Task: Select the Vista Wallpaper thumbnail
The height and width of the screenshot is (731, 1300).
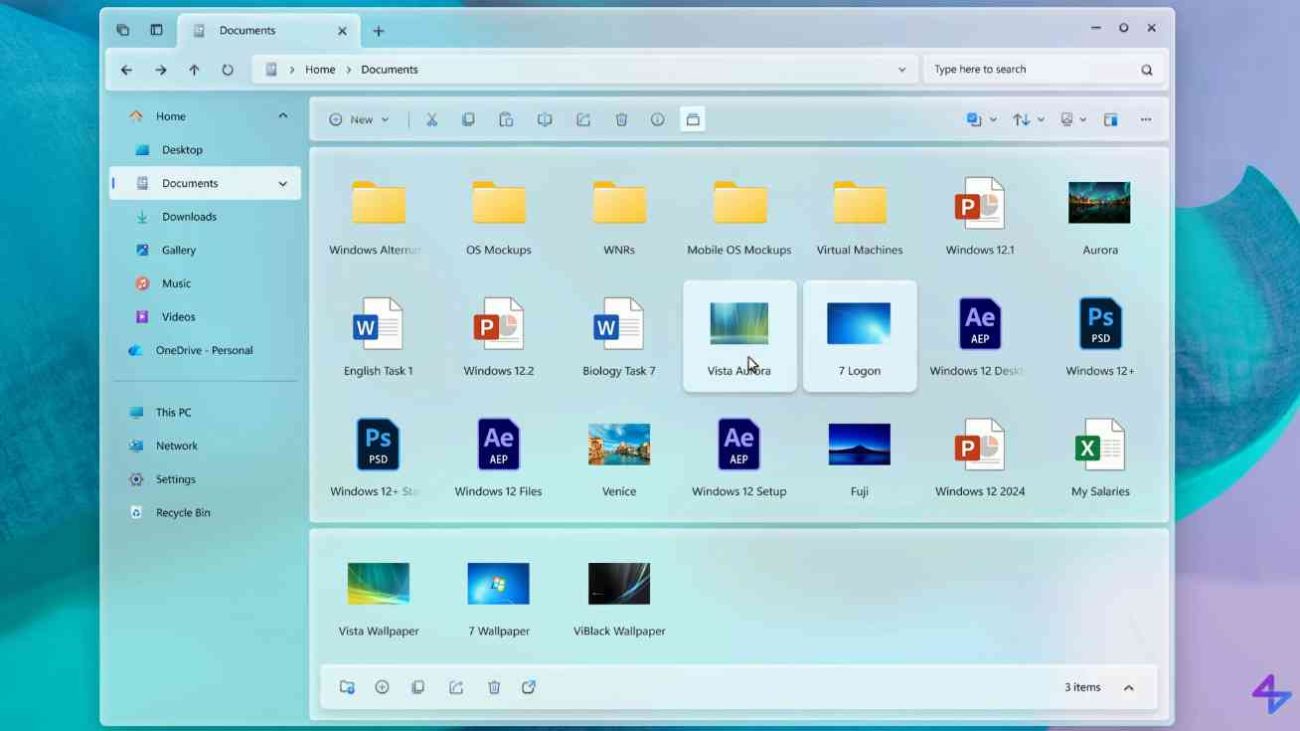Action: (378, 583)
